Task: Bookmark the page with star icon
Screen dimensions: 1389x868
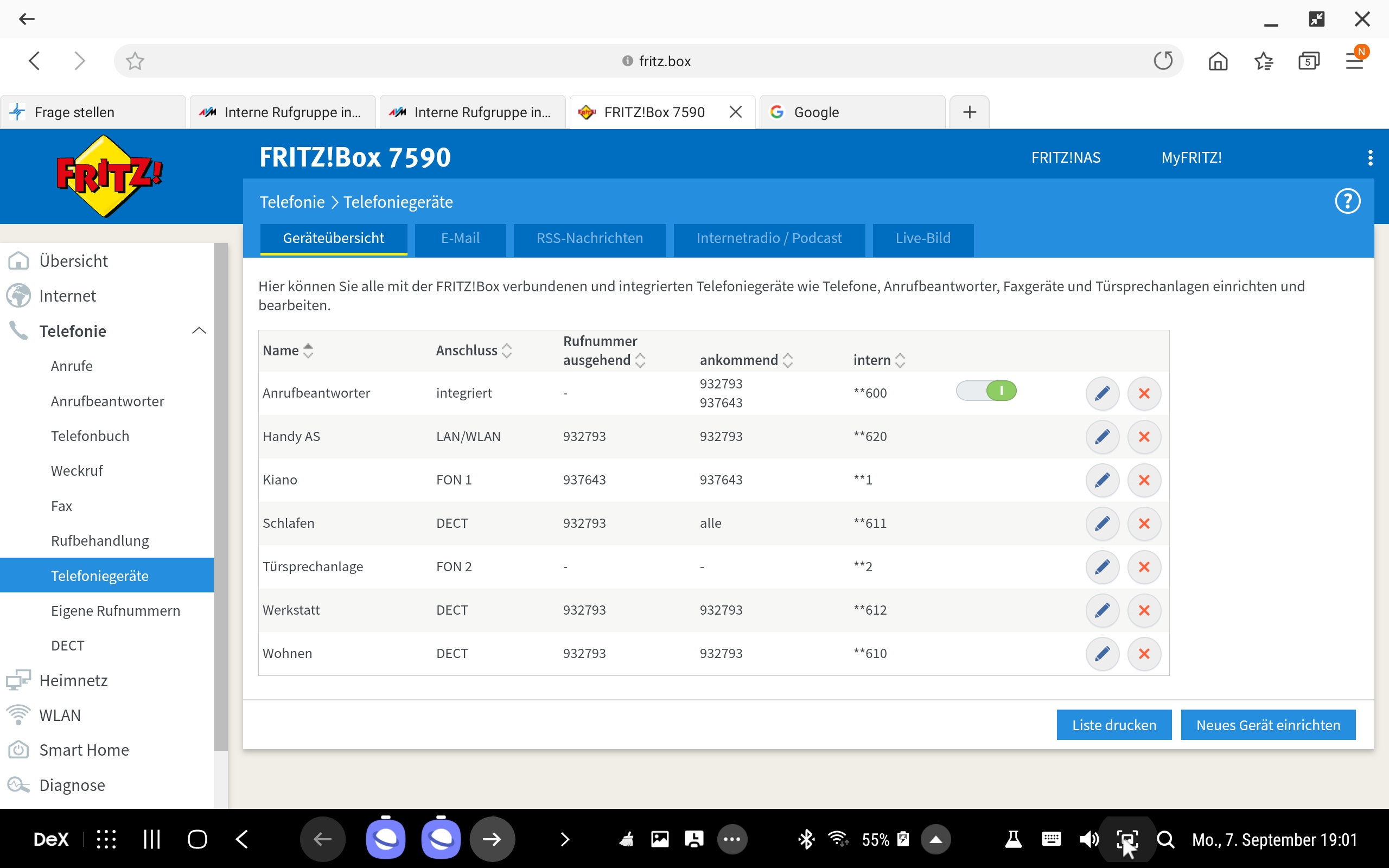Action: click(x=135, y=61)
